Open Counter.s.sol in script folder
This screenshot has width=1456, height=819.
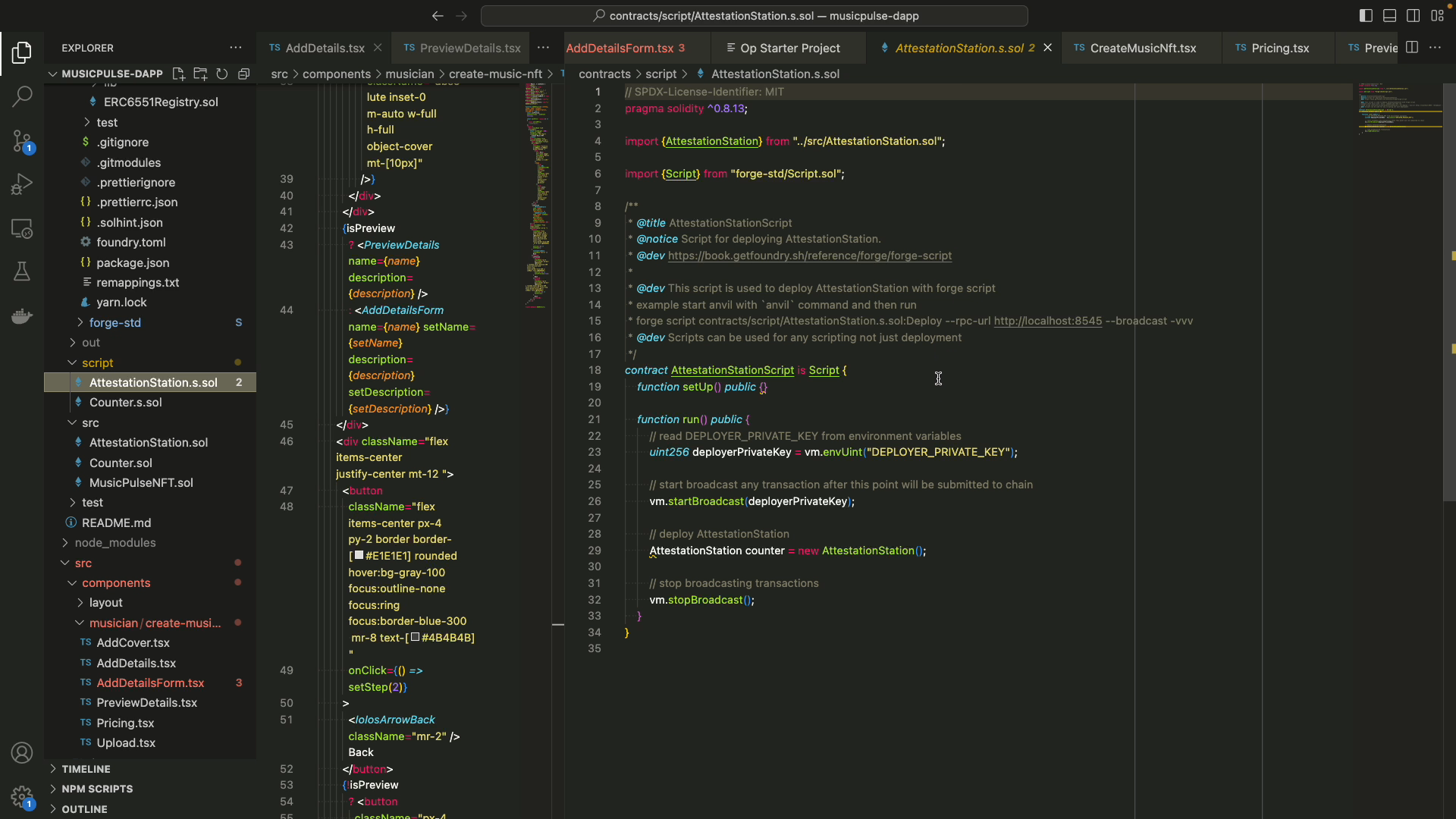125,402
